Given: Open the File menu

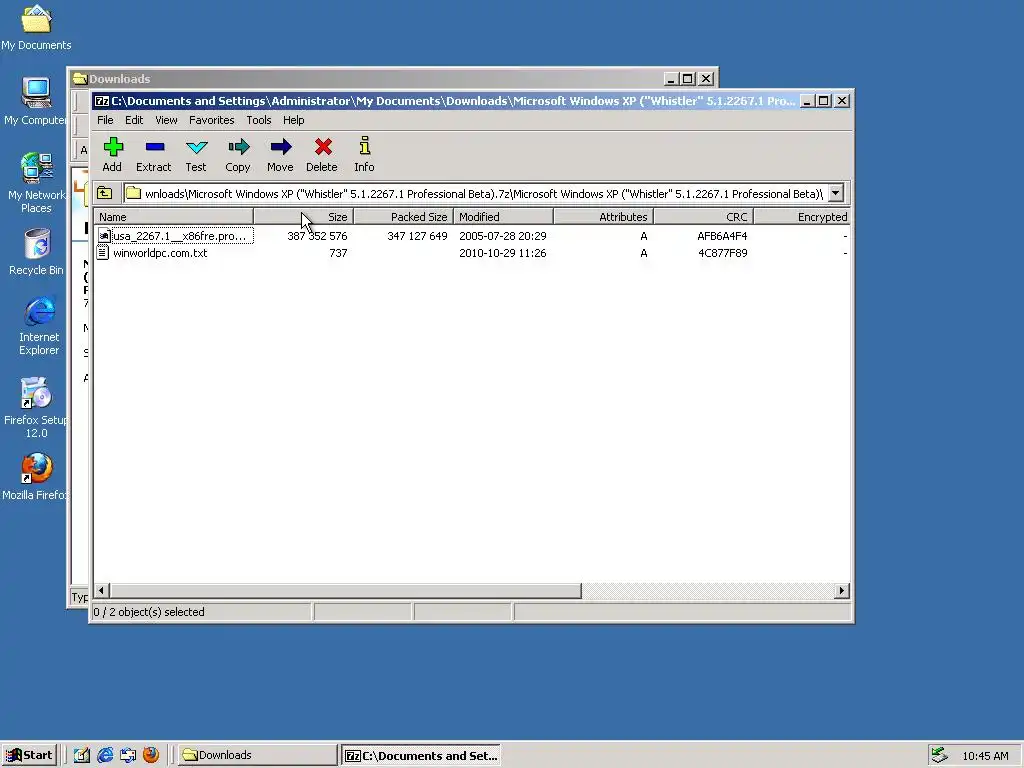Looking at the screenshot, I should coord(105,120).
